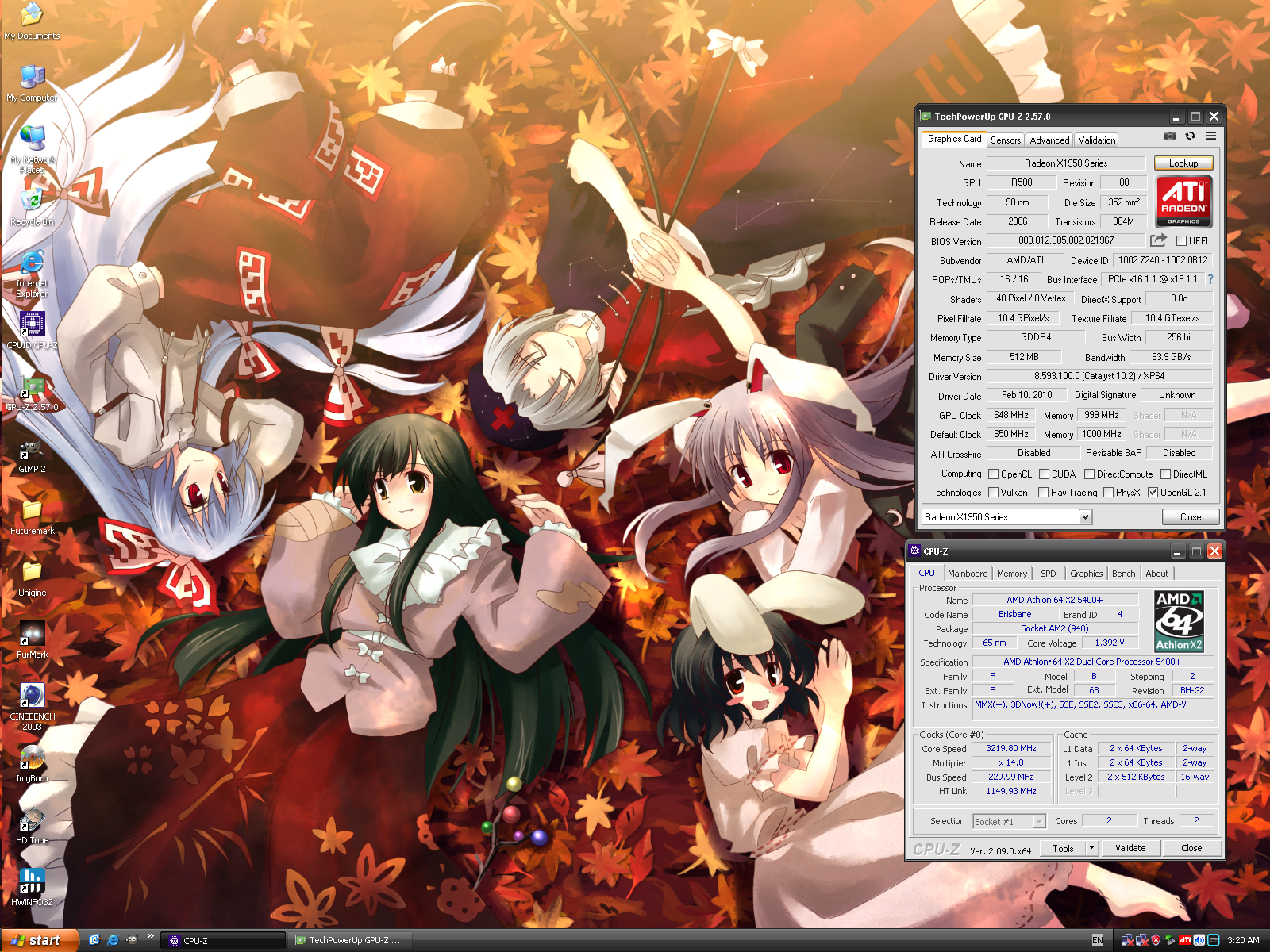This screenshot has width=1270, height=952.
Task: Click the Radeon X1950 Series name field
Action: click(1065, 163)
